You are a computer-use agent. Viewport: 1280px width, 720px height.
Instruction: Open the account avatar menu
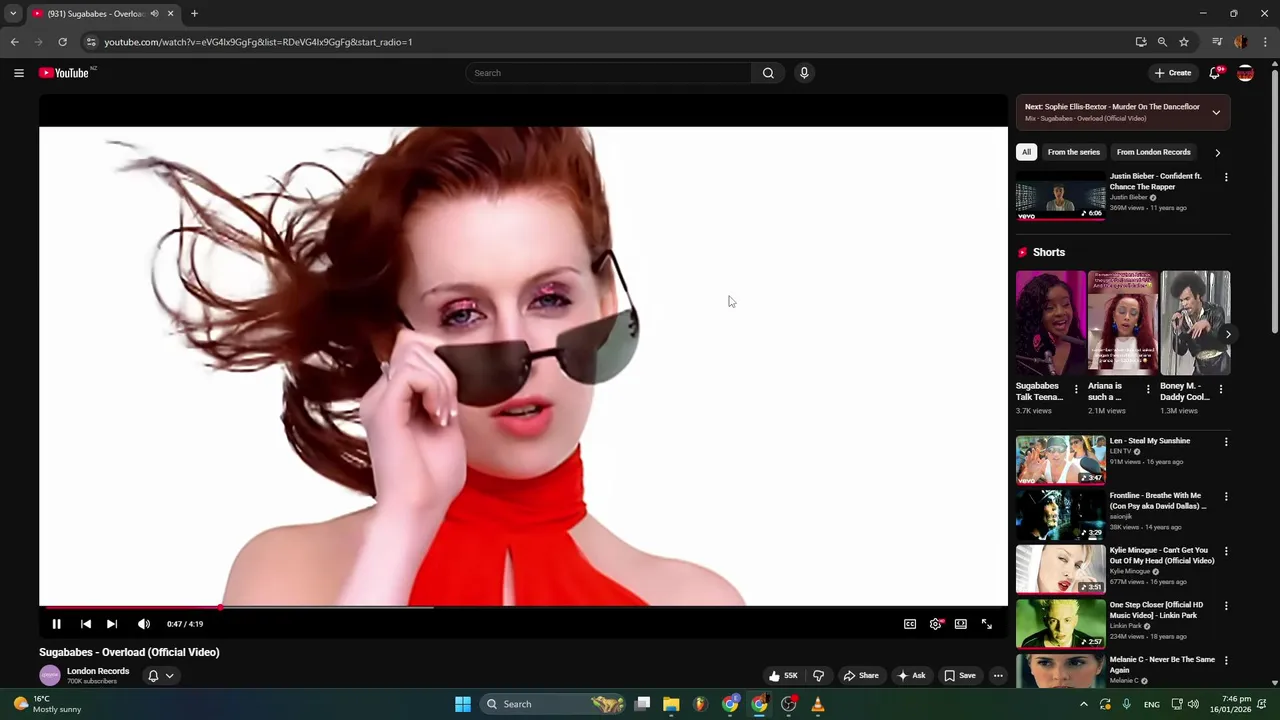tap(1245, 73)
